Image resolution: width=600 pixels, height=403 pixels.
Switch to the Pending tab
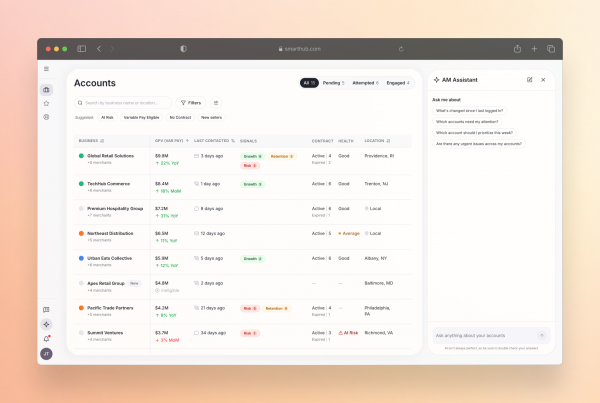(334, 82)
